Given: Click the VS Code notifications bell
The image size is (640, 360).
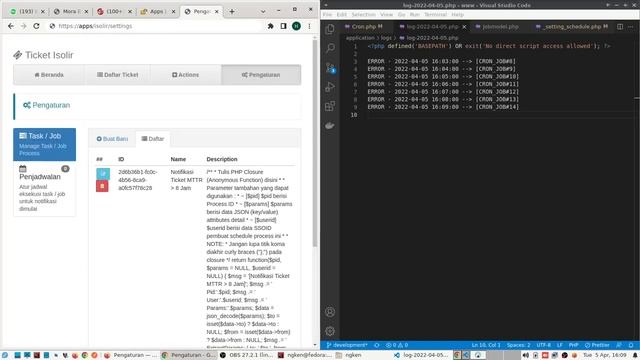Looking at the screenshot, I should pos(631,345).
